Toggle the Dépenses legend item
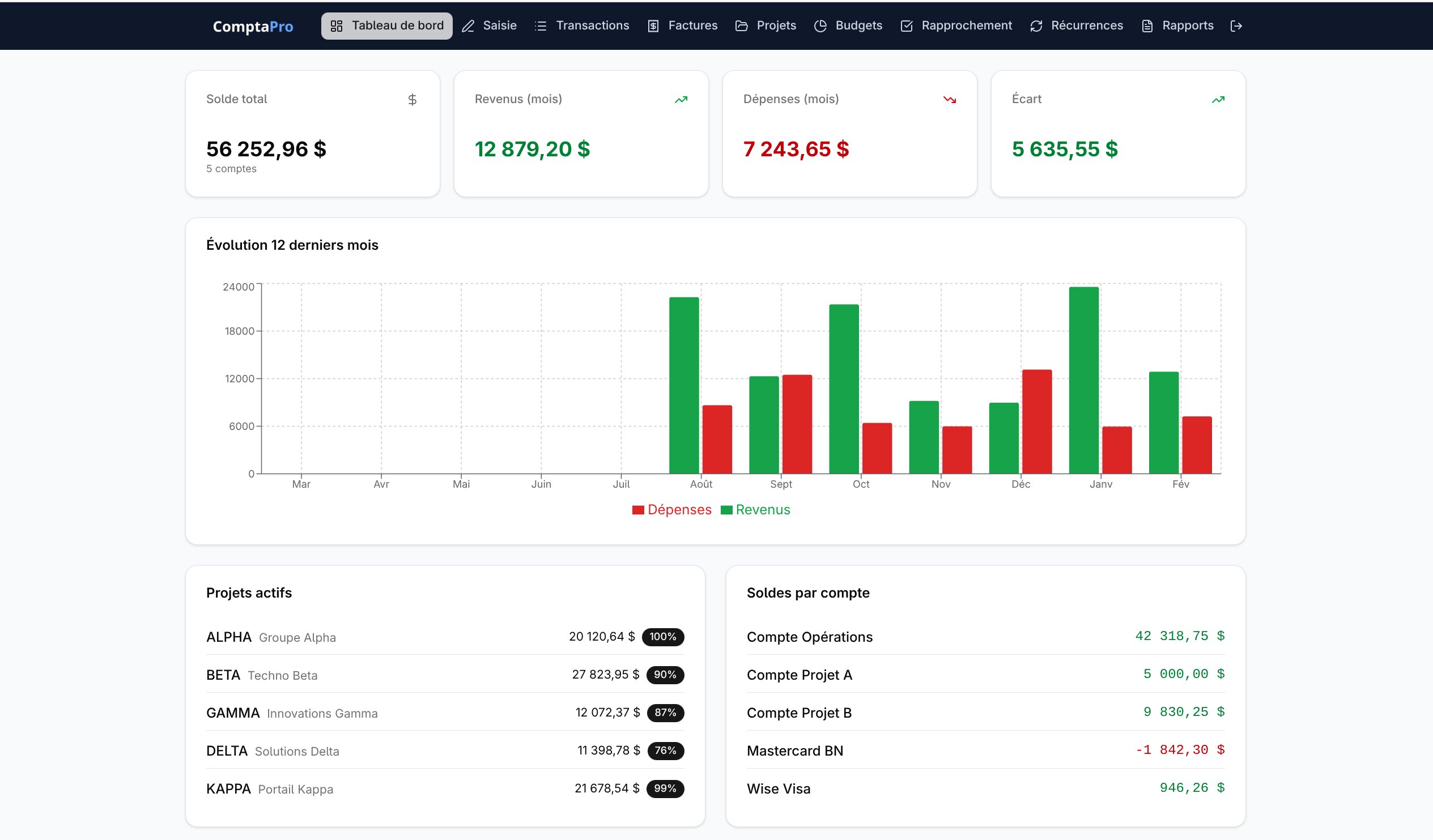This screenshot has height=840, width=1433. point(671,510)
